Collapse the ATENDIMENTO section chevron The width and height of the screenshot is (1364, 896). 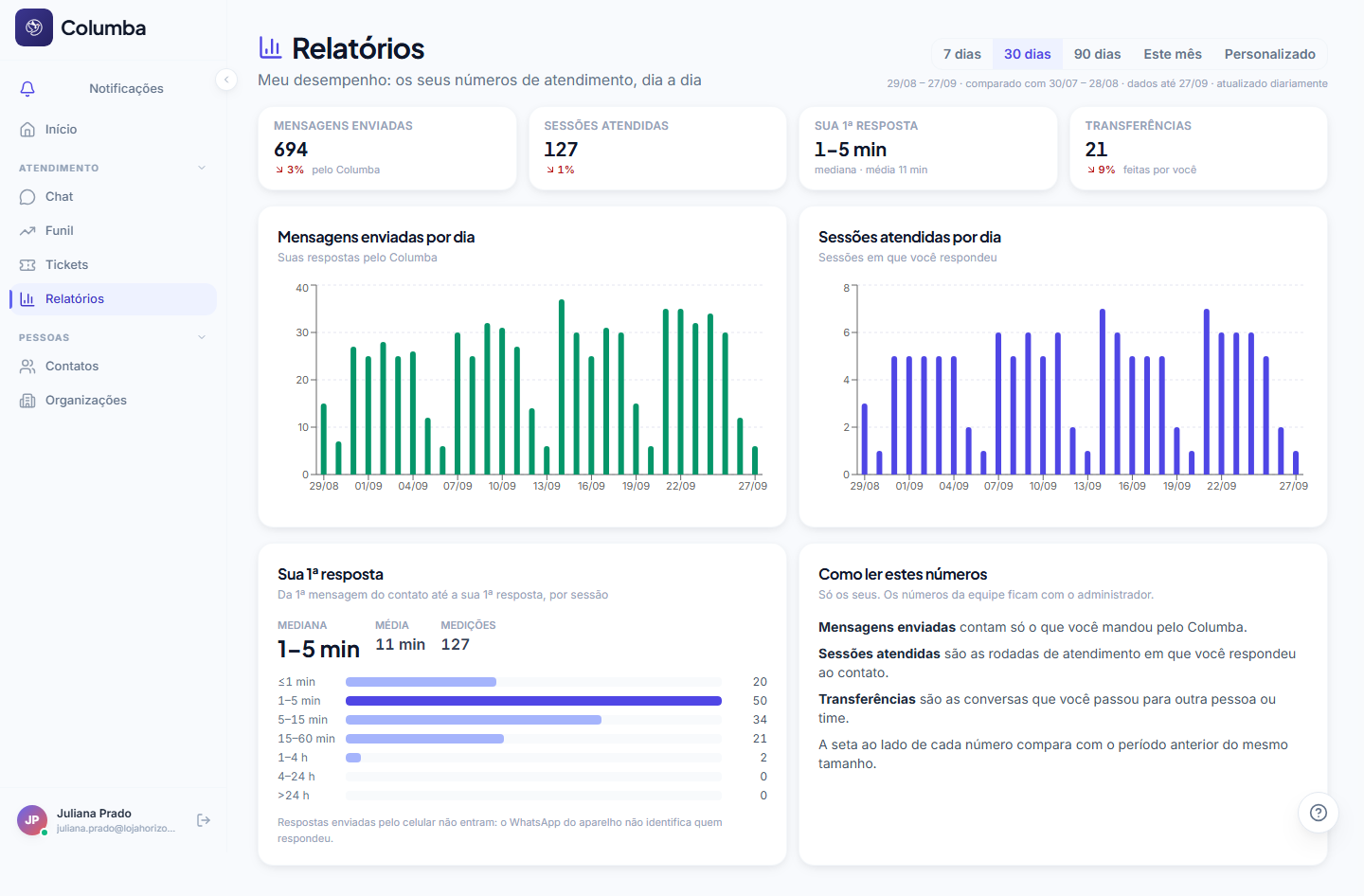pos(202,168)
